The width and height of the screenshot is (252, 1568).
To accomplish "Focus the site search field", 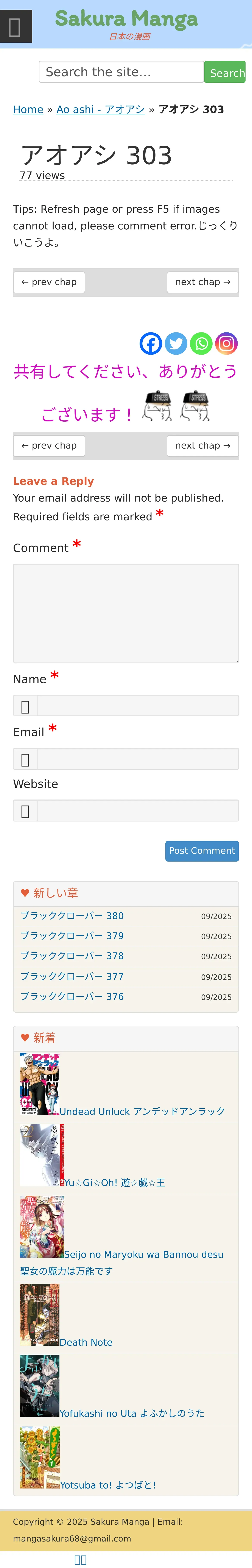I will (121, 72).
